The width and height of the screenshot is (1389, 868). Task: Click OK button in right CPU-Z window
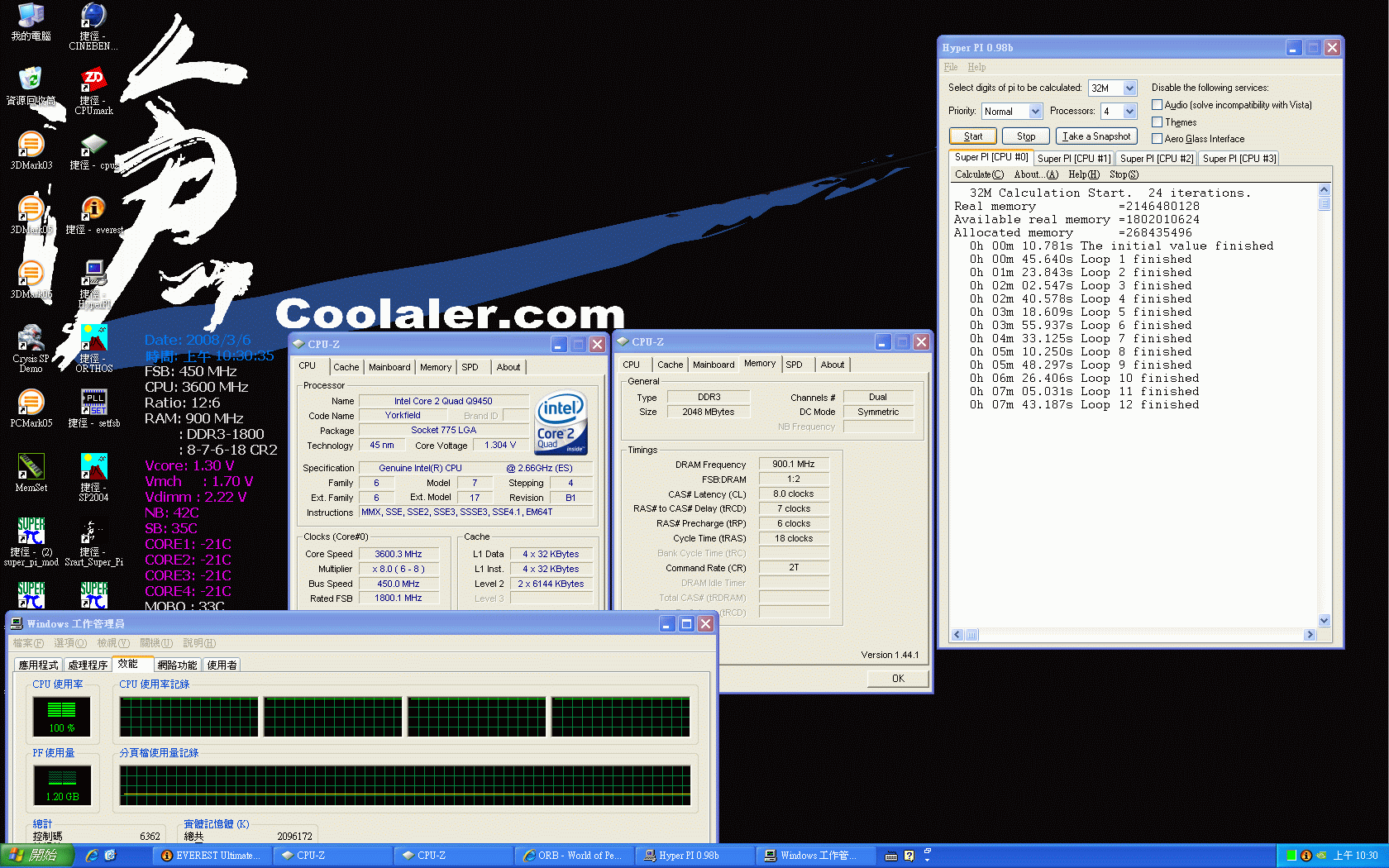898,679
